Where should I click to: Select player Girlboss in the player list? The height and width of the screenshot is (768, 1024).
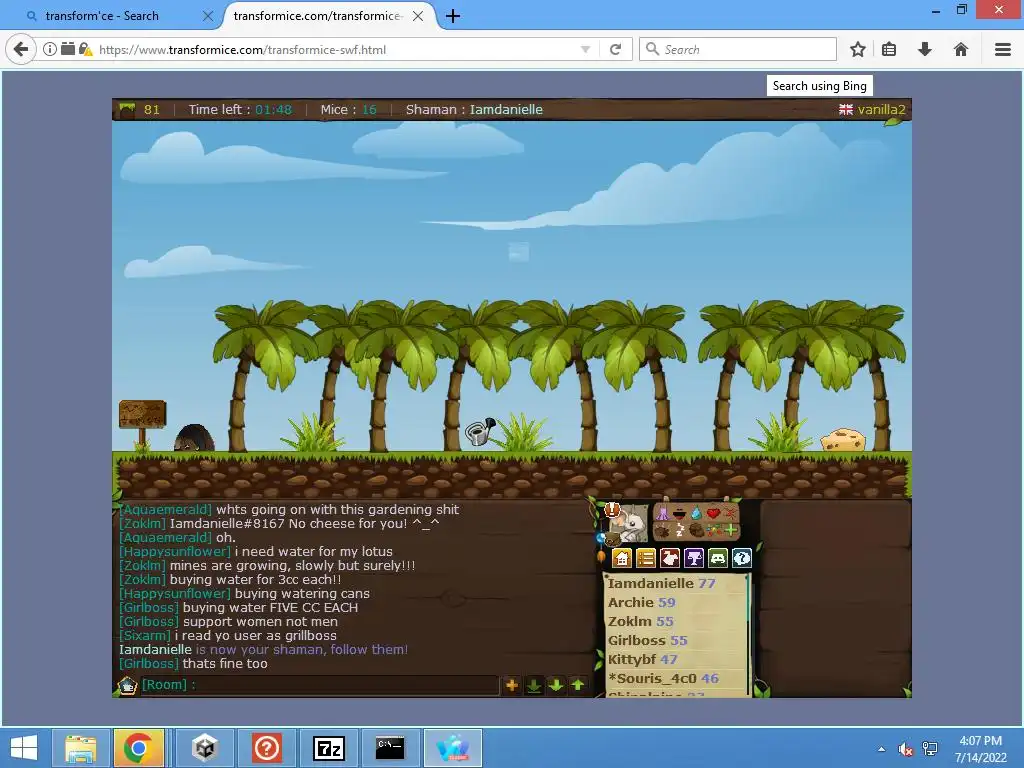647,640
